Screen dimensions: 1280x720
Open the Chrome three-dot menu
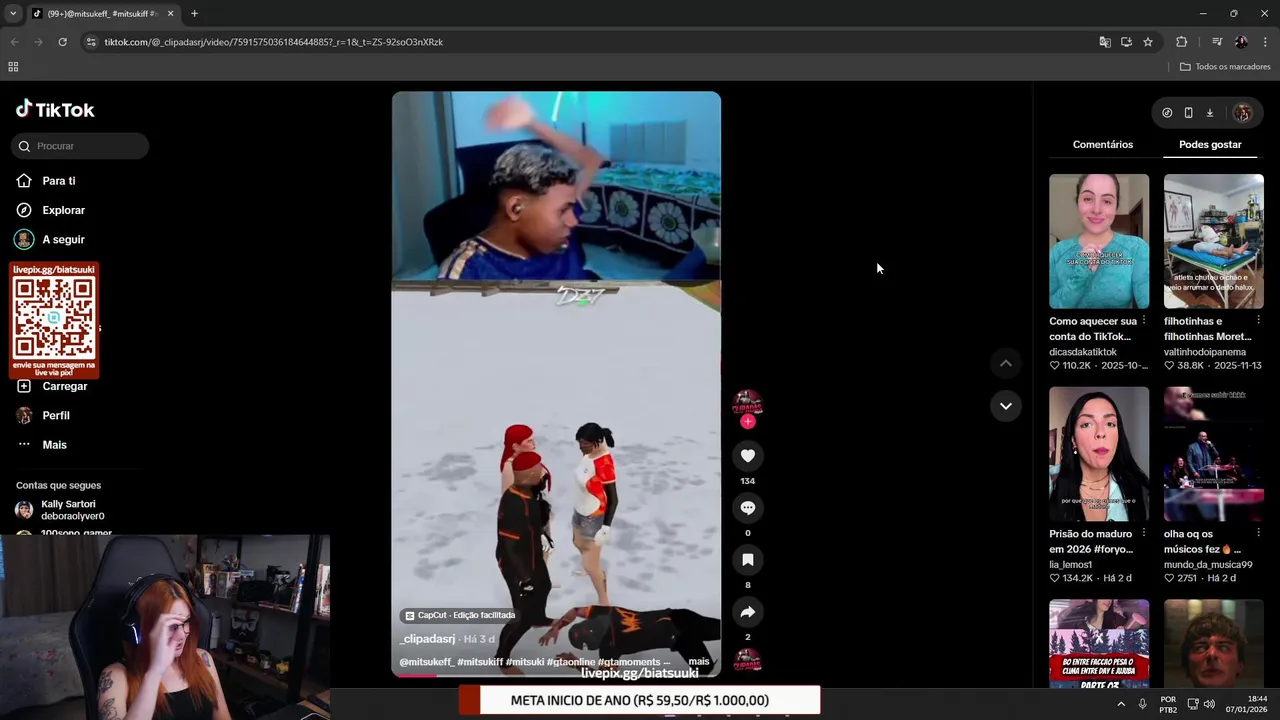coord(1265,42)
